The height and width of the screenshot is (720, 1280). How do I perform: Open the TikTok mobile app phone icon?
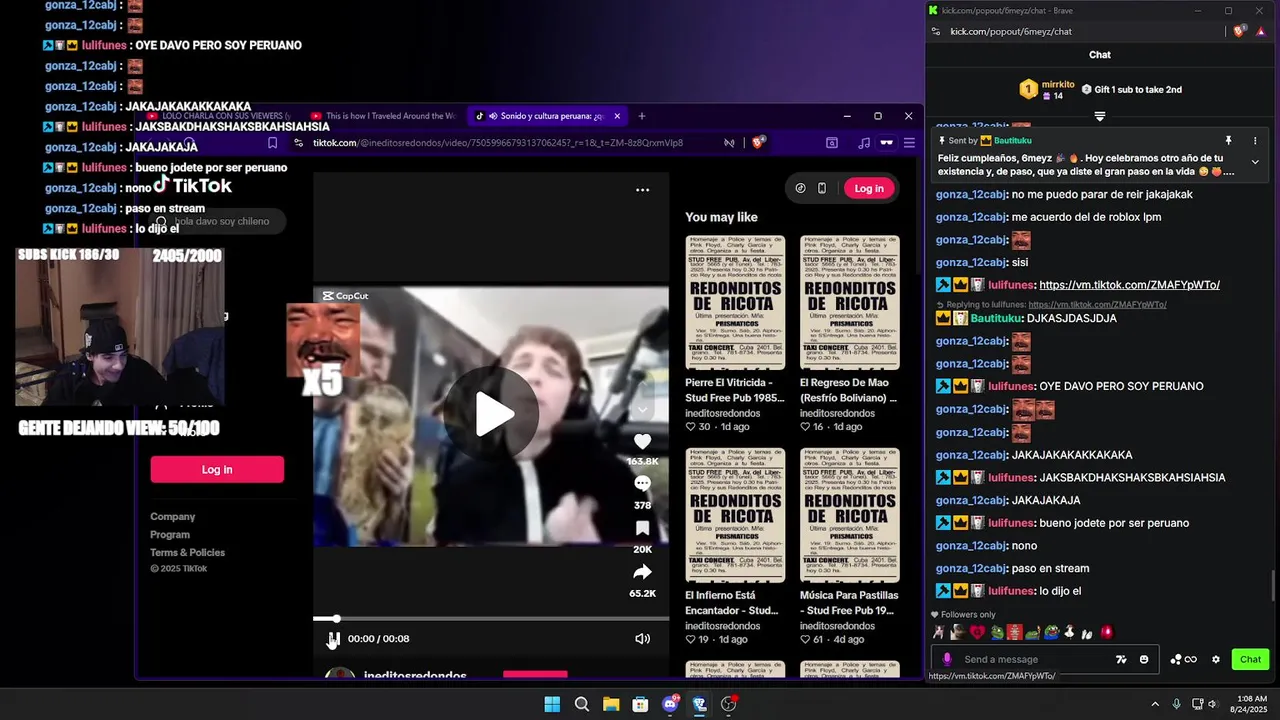point(822,188)
